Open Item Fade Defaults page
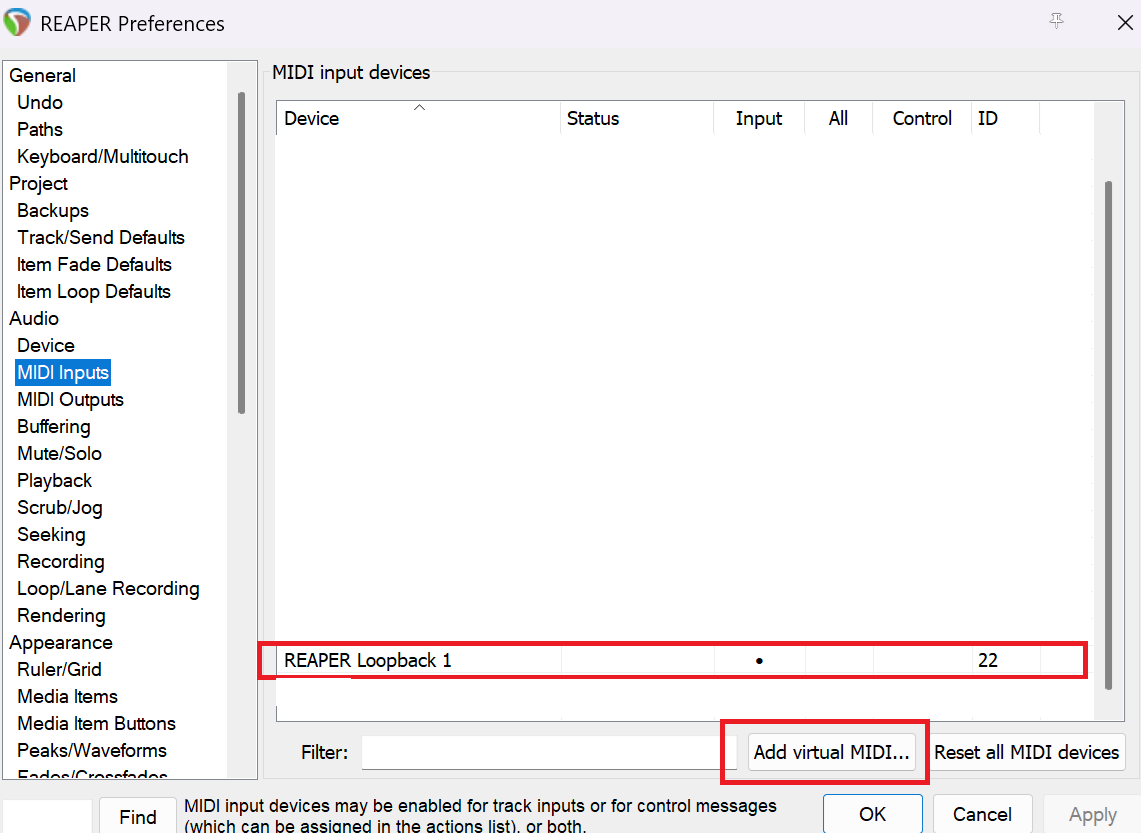 95,264
